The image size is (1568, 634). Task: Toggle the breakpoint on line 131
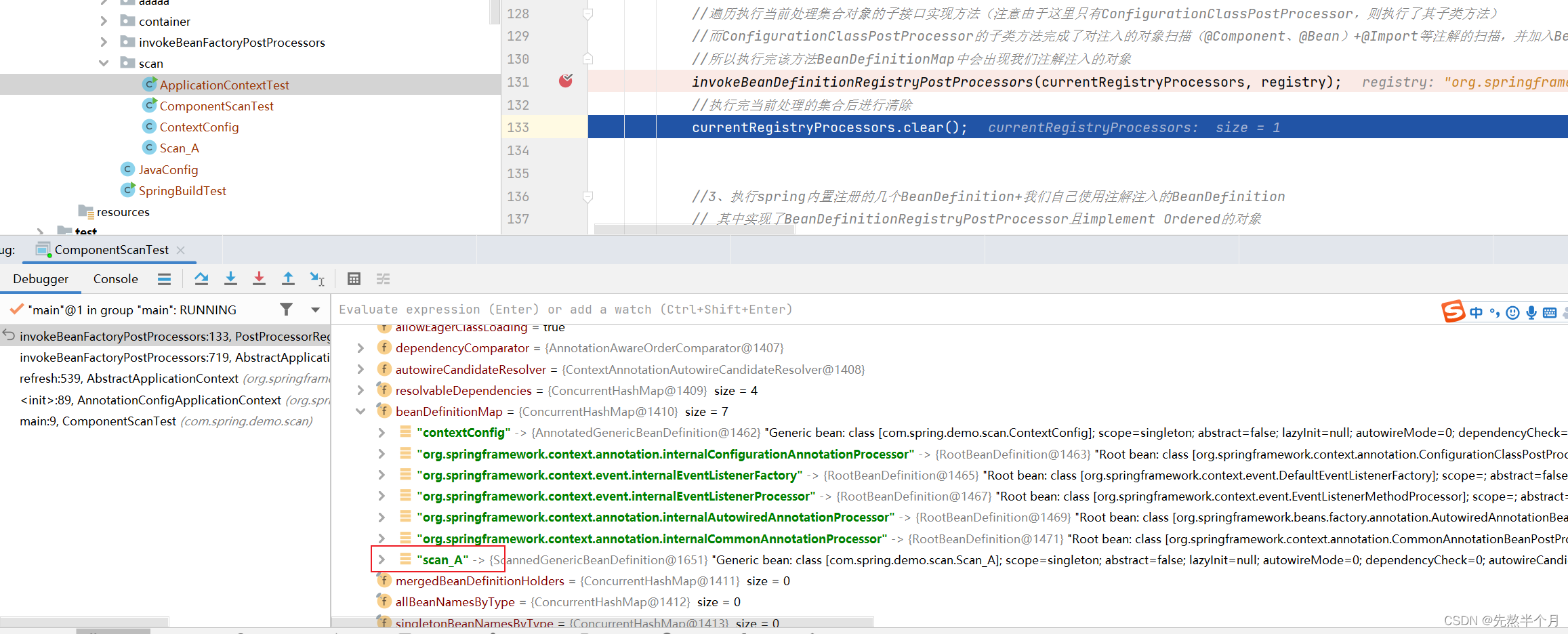[x=566, y=81]
